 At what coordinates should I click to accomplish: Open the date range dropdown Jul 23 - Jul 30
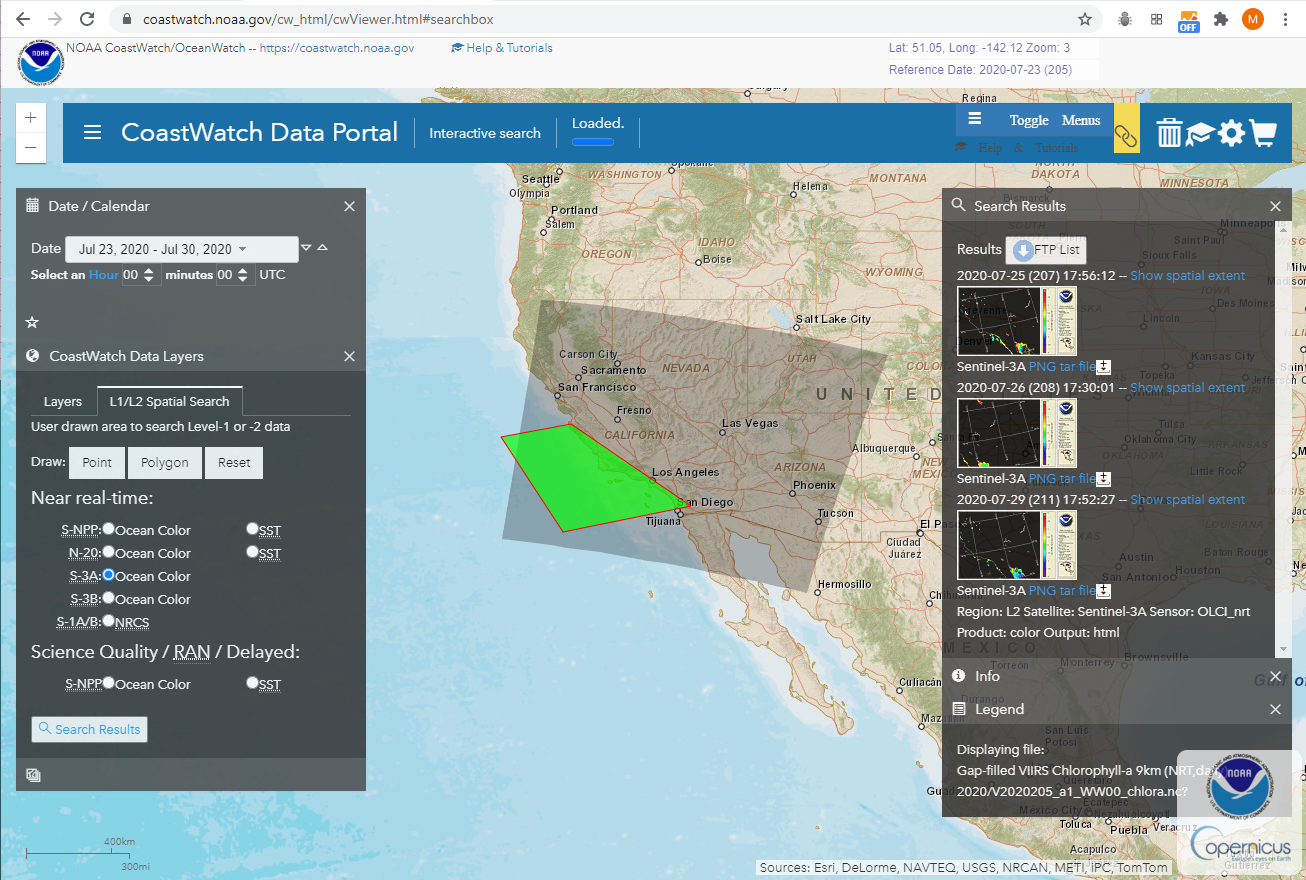181,249
